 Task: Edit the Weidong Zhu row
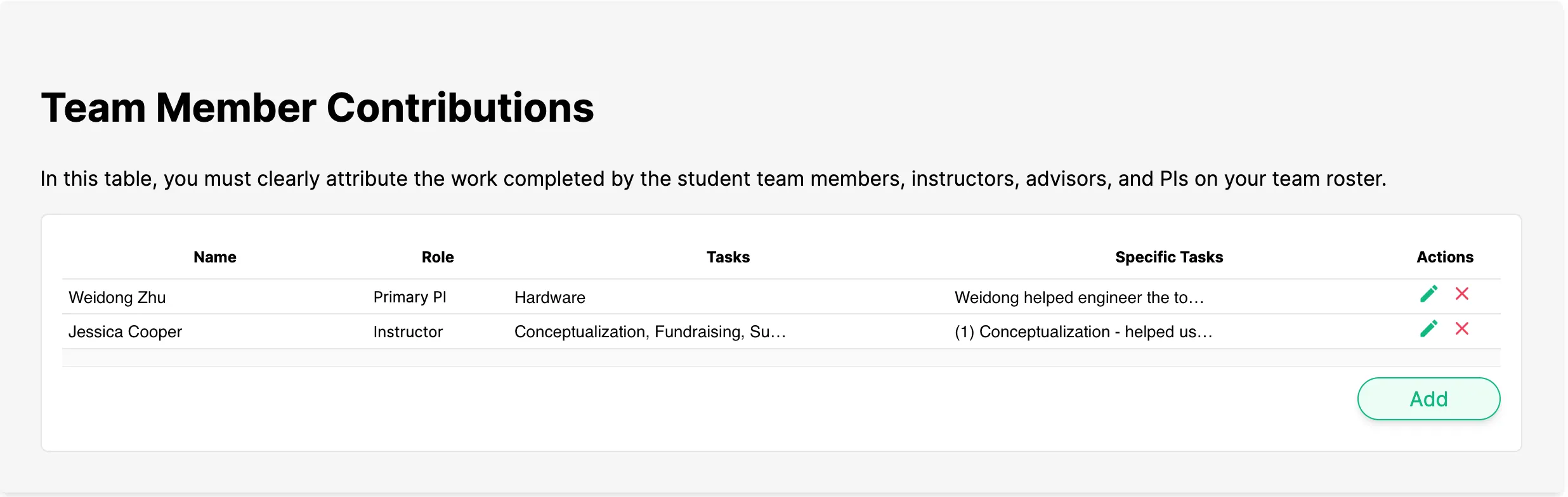point(1428,294)
